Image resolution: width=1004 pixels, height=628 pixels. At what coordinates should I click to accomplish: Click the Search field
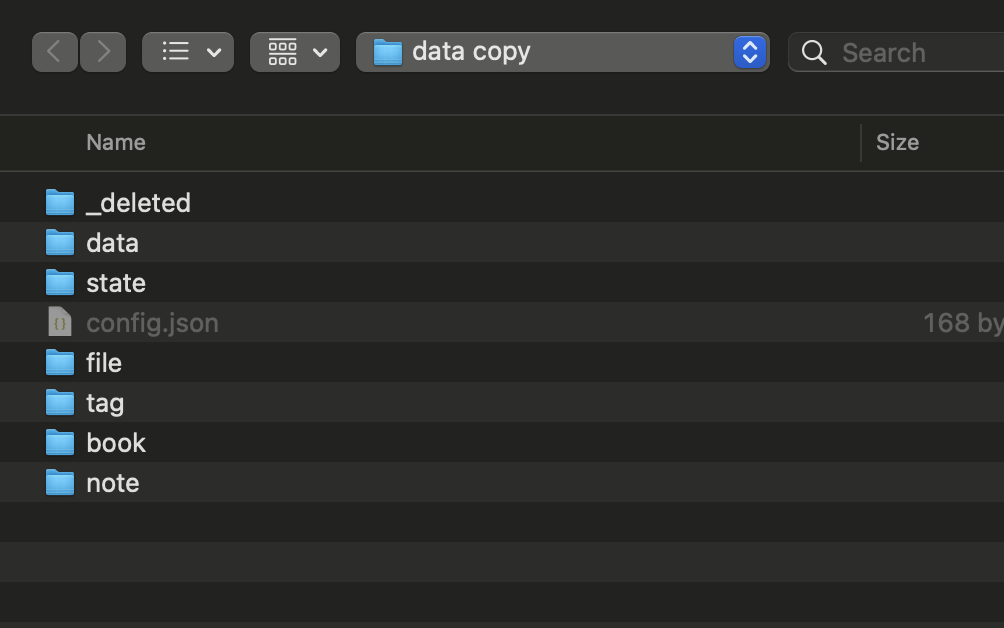pyautogui.click(x=896, y=52)
